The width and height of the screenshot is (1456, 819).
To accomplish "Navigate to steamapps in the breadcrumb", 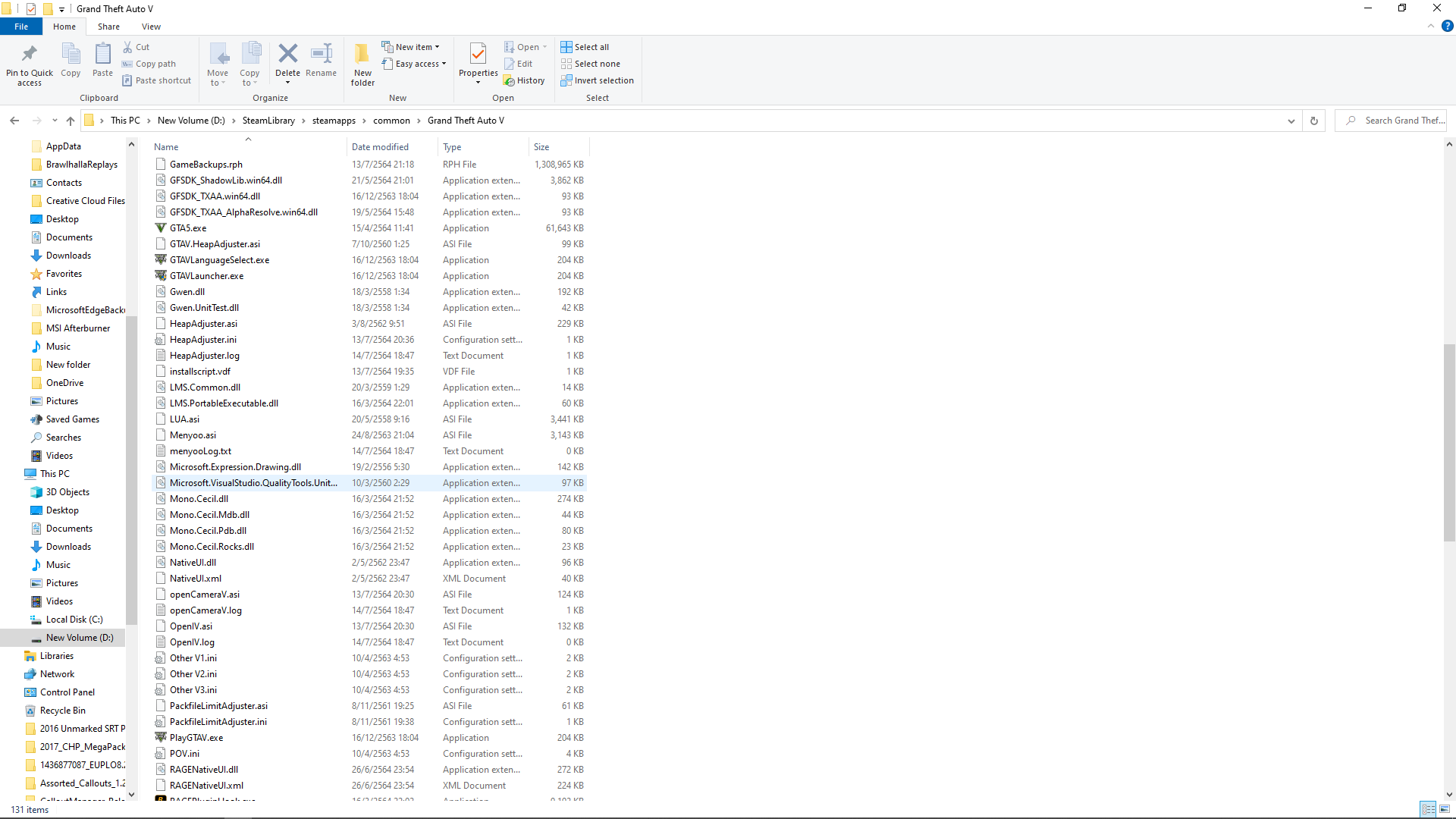I will tap(334, 121).
